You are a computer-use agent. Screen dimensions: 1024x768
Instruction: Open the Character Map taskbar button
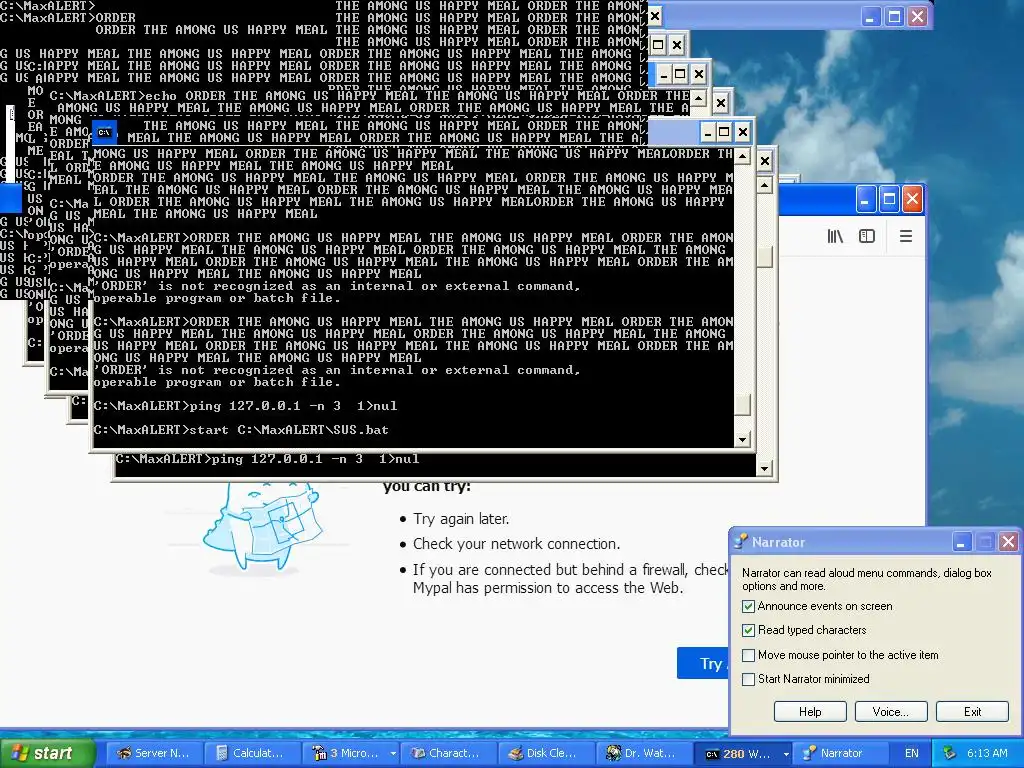click(x=448, y=753)
